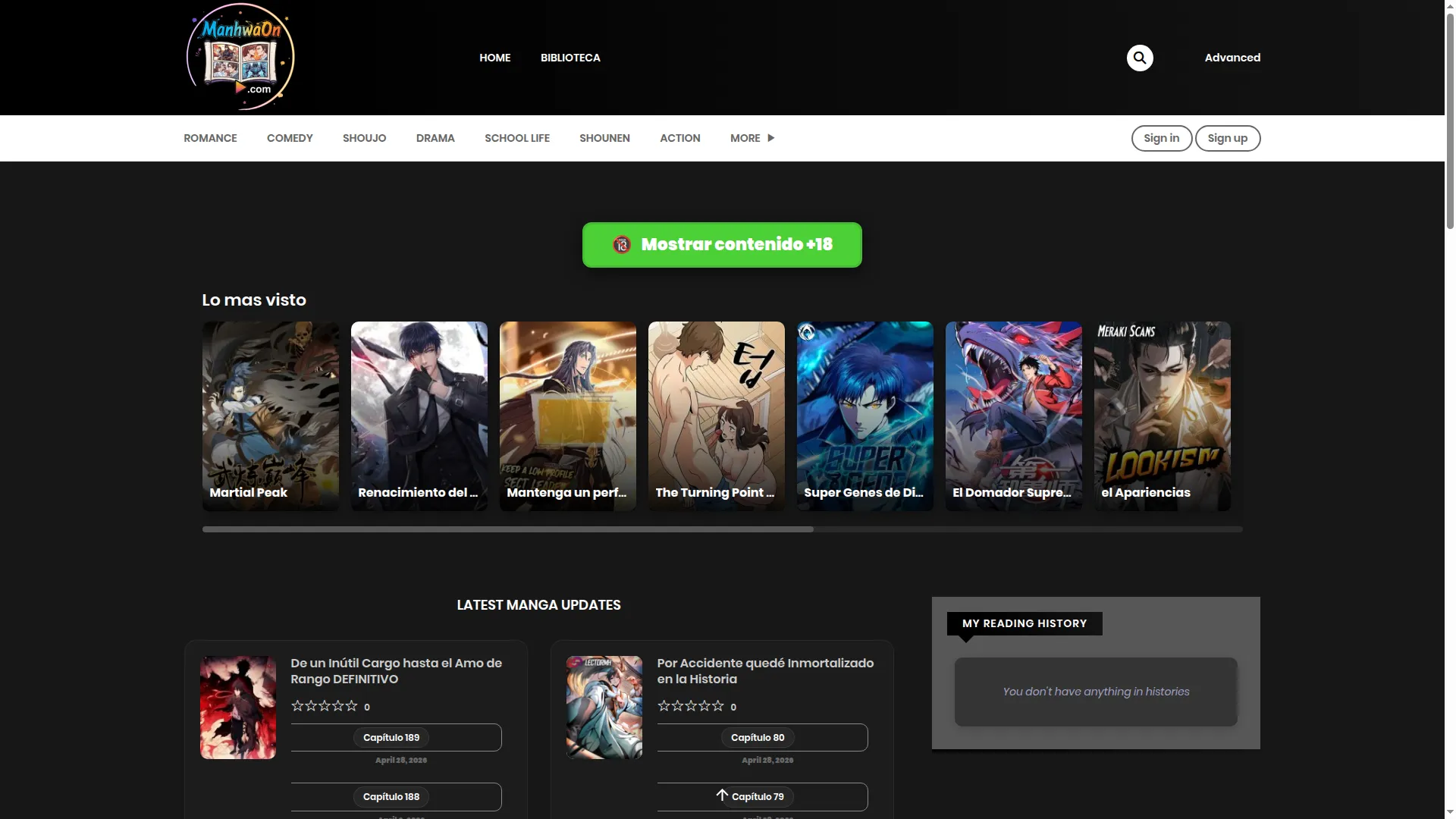
Task: Open Capítulo 79 chapter
Action: [x=758, y=797]
